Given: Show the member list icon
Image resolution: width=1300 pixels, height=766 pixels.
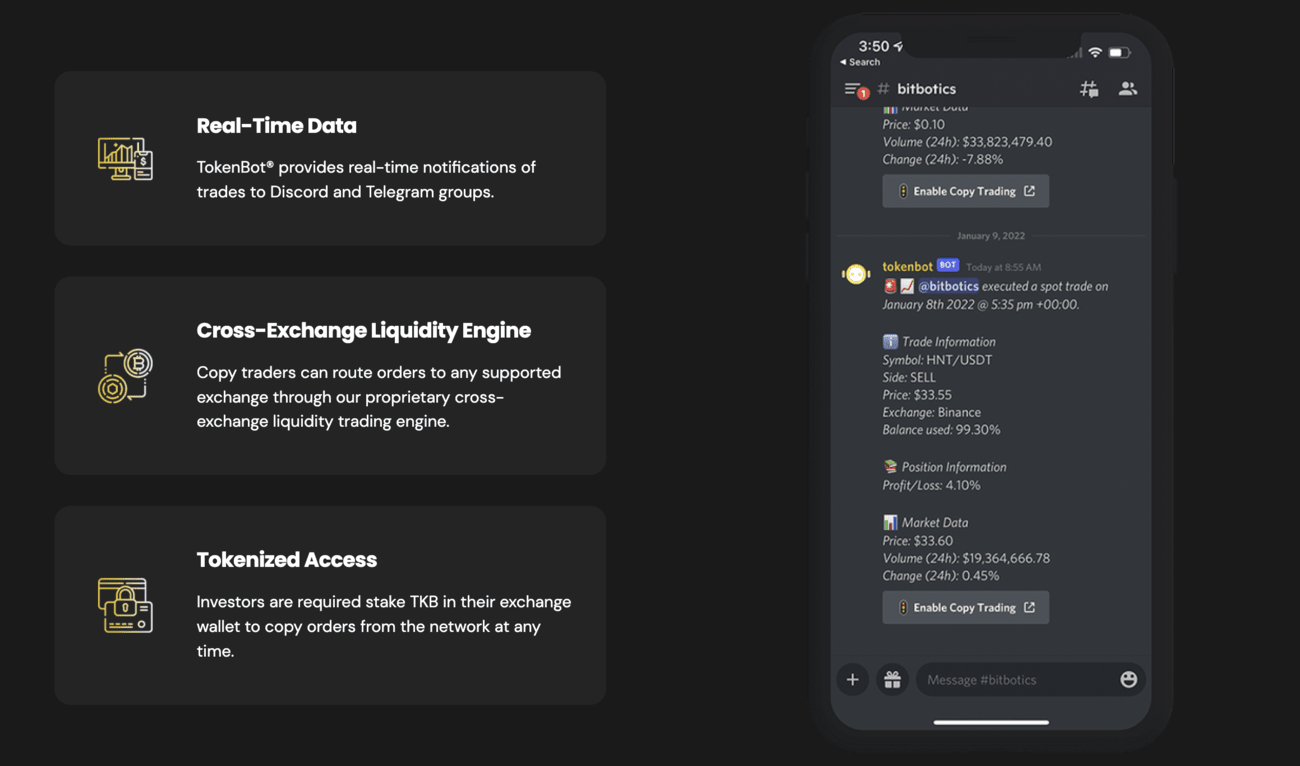Looking at the screenshot, I should 1127,89.
